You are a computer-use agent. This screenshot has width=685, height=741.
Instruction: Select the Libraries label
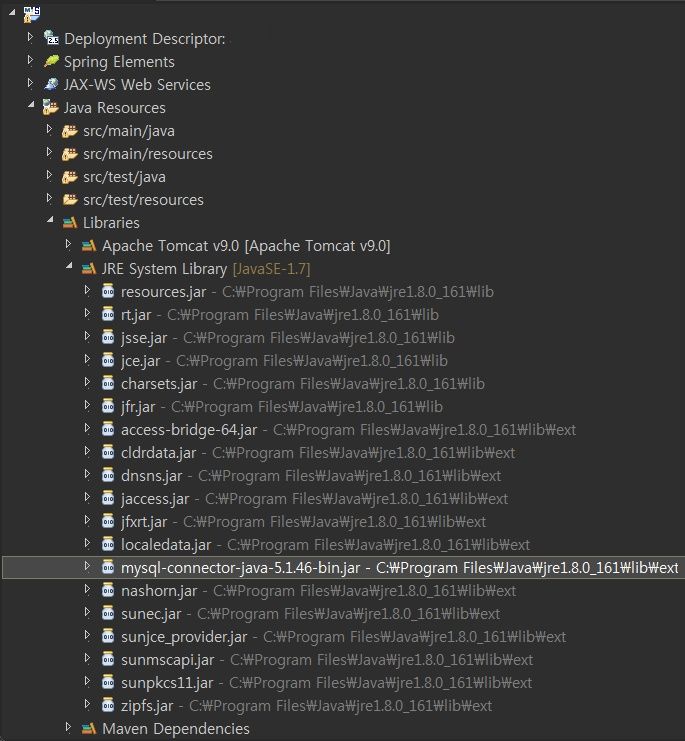coord(111,223)
